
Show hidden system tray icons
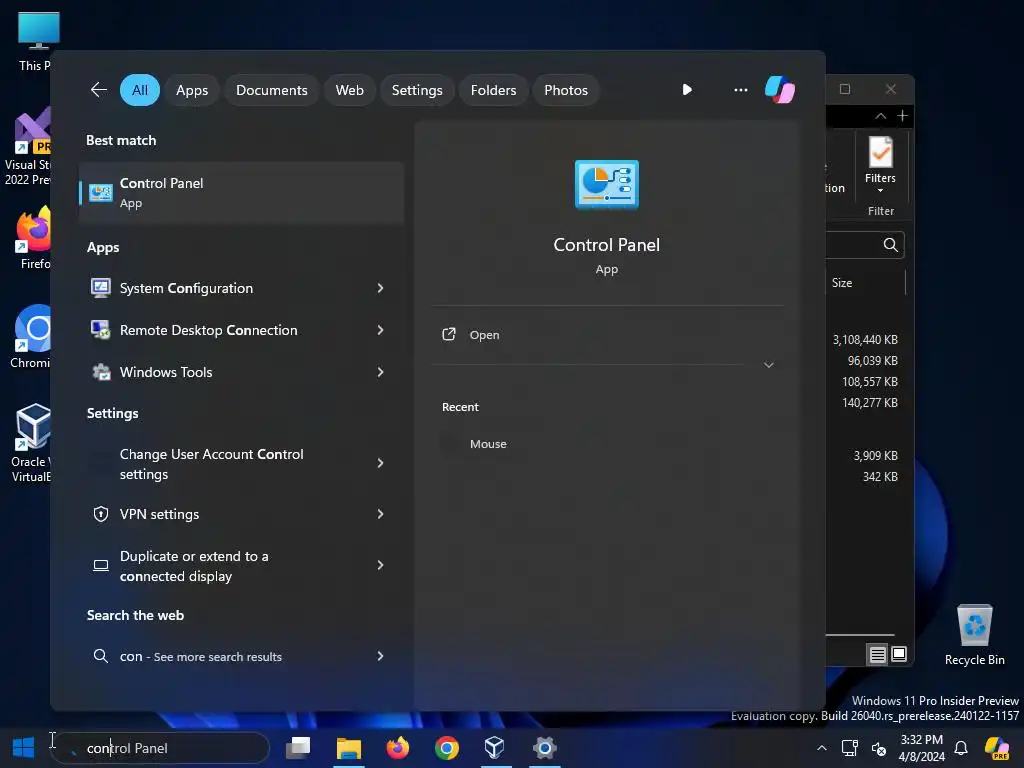[822, 748]
